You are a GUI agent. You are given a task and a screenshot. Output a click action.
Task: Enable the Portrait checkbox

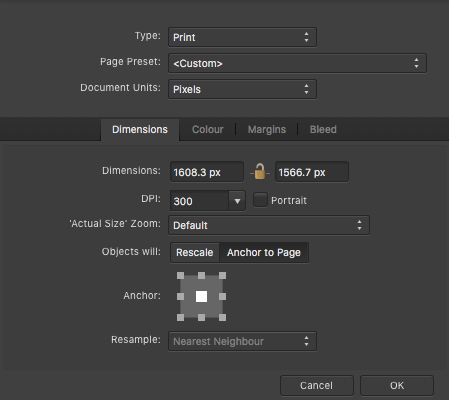point(260,200)
